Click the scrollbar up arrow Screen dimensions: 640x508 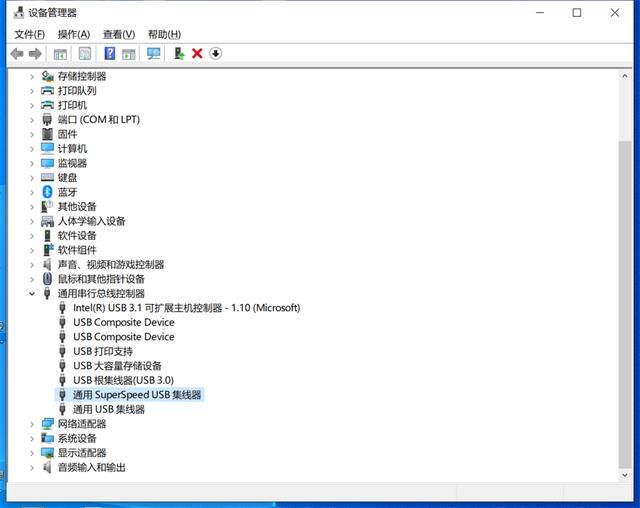pyautogui.click(x=624, y=76)
